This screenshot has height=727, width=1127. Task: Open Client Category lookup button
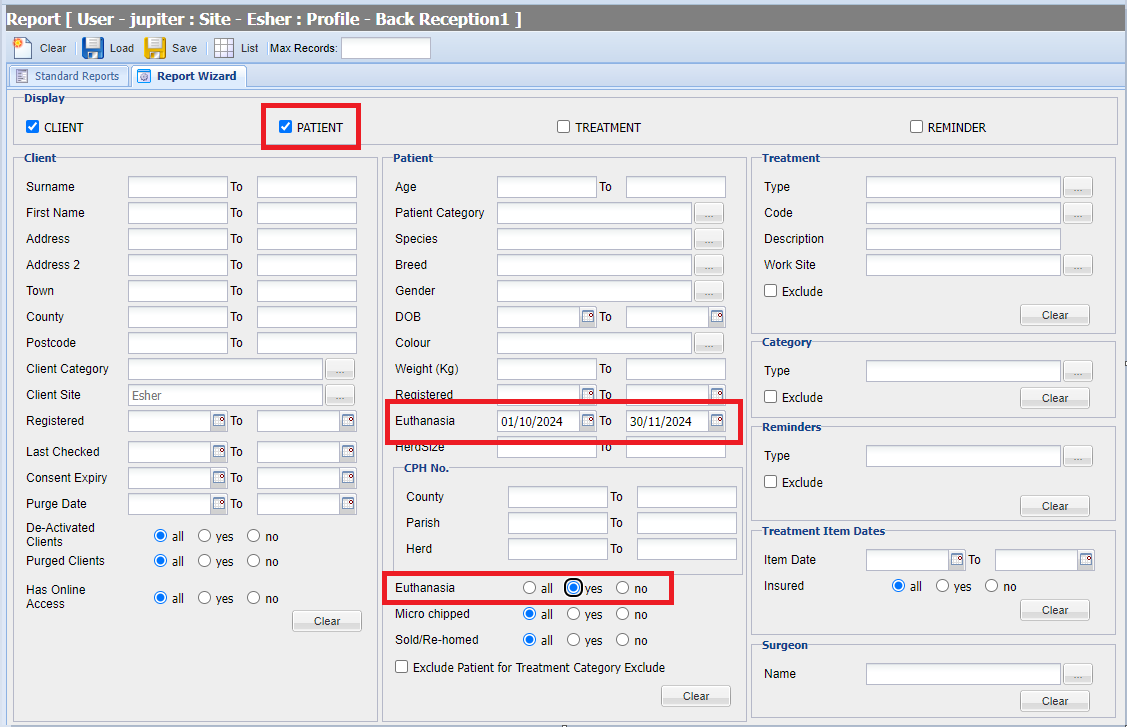[x=340, y=369]
